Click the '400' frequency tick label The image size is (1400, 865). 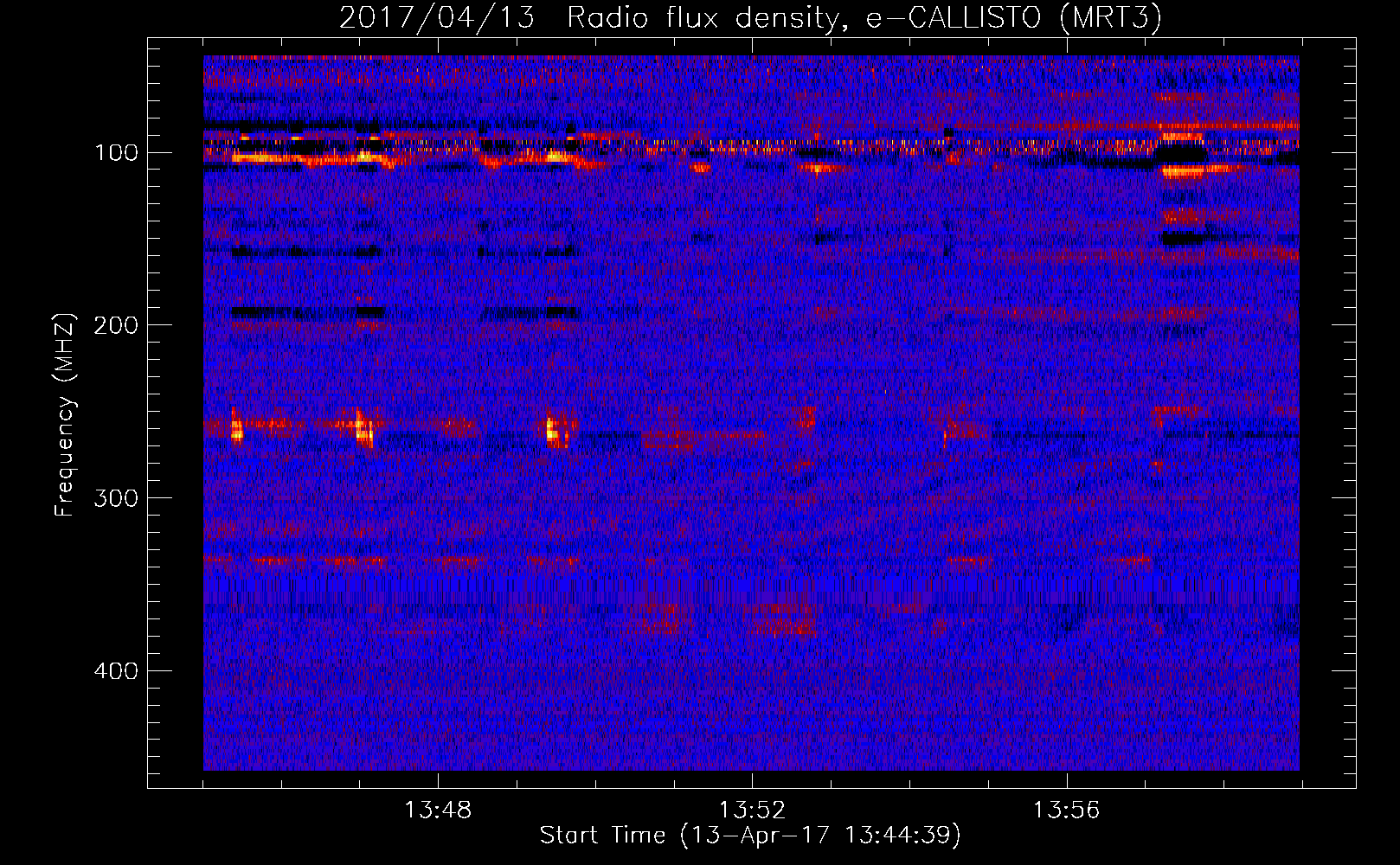click(x=116, y=671)
